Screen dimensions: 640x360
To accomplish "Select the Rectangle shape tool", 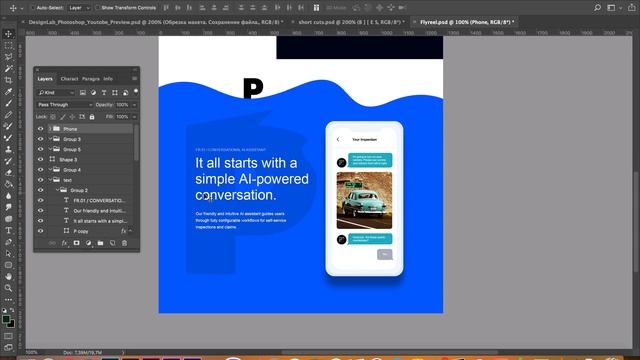I will click(x=8, y=265).
